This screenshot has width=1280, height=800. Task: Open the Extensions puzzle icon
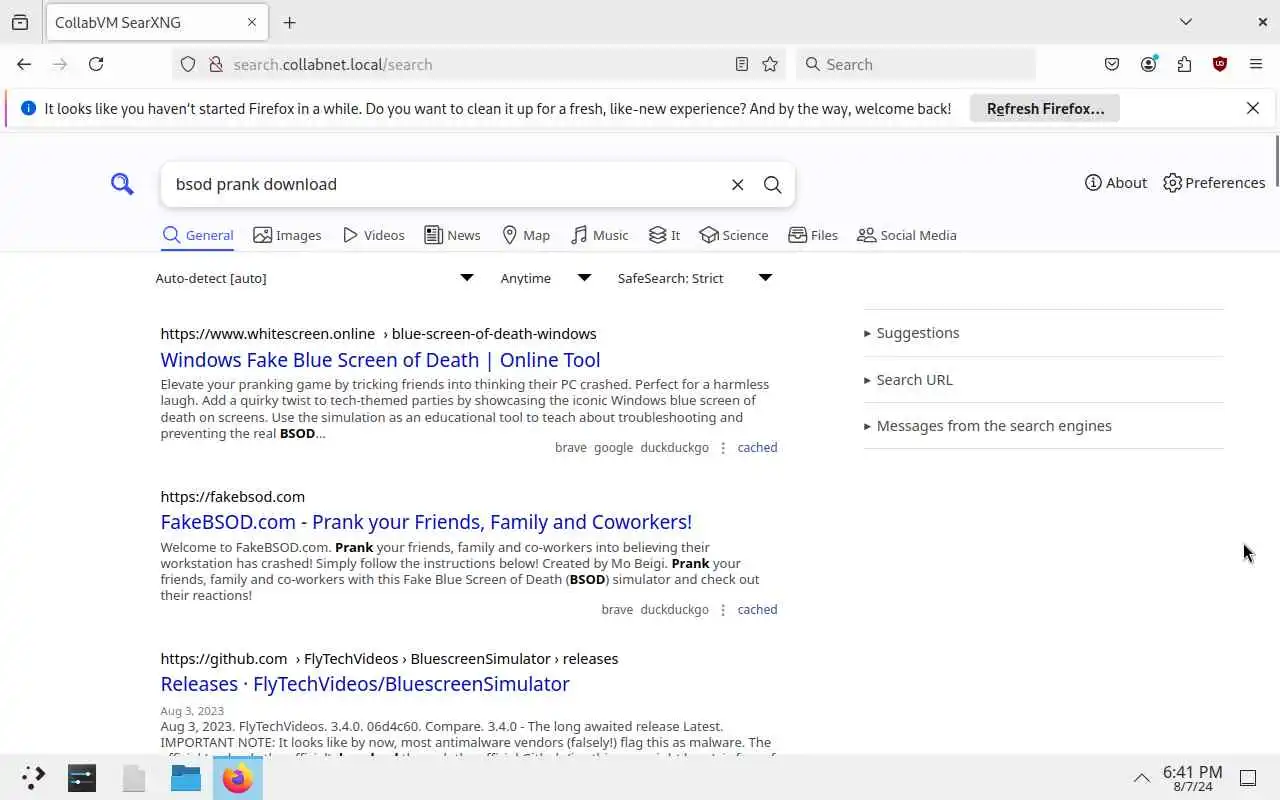coord(1184,64)
